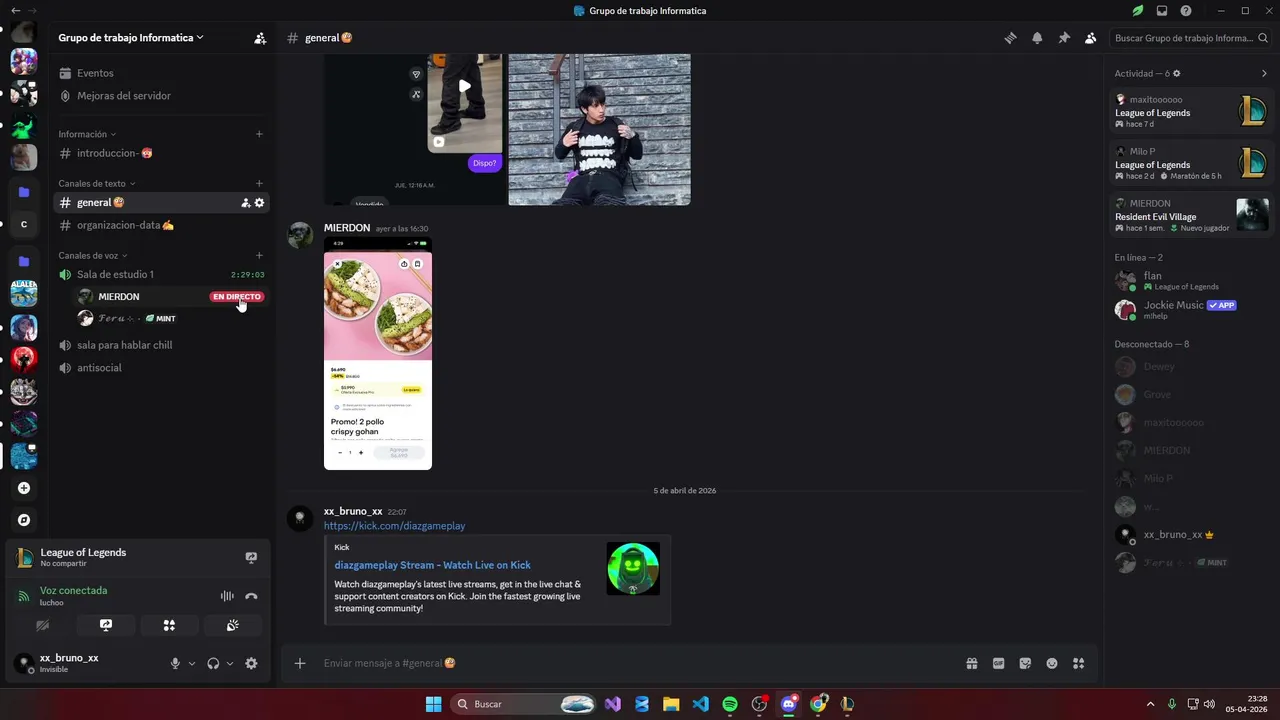Open the kick.com/diazgameplay link
This screenshot has width=1280, height=720.
[x=394, y=526]
